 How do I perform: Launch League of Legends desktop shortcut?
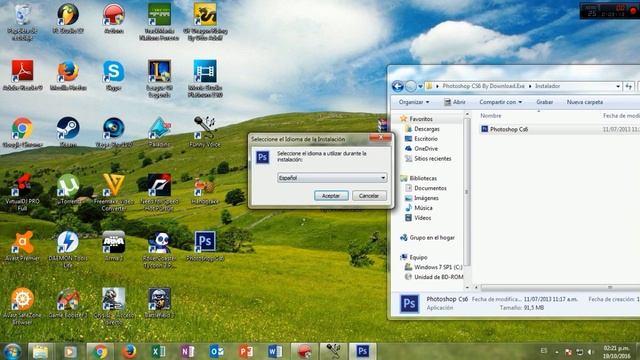[159, 78]
